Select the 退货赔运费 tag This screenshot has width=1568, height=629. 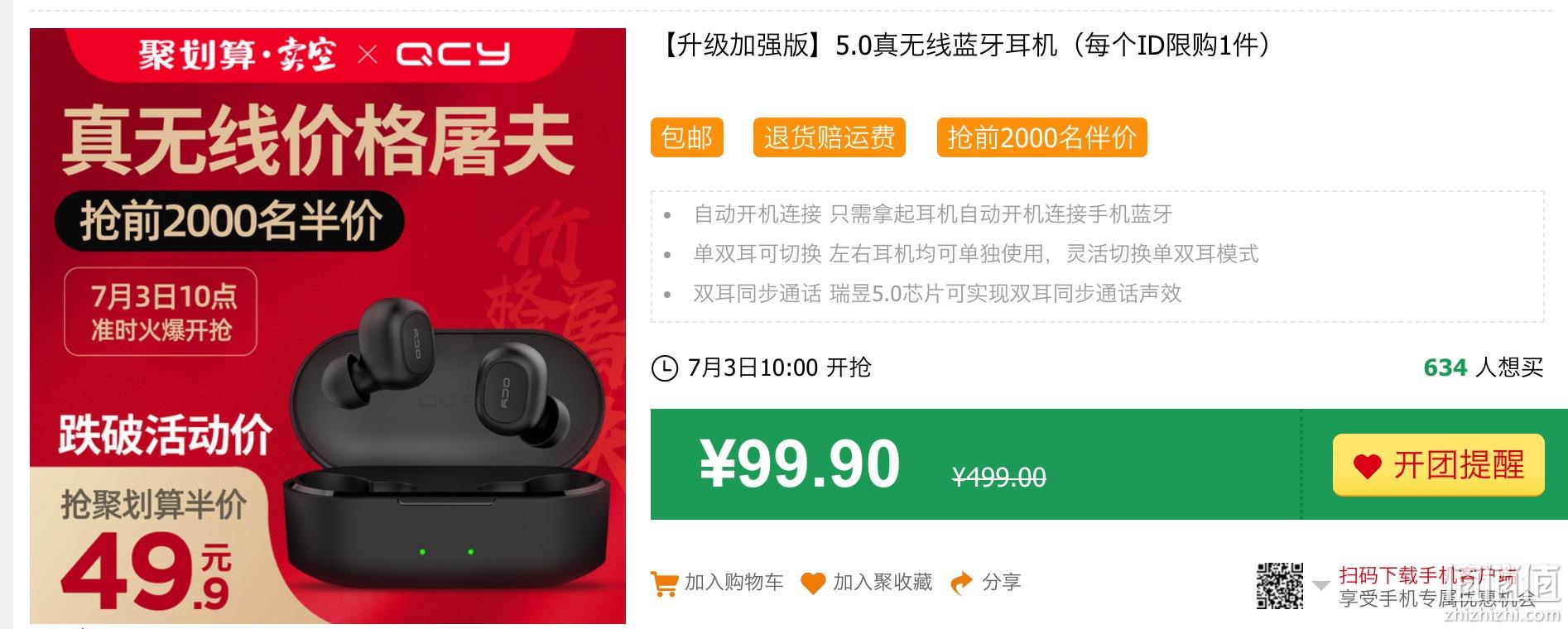(829, 137)
